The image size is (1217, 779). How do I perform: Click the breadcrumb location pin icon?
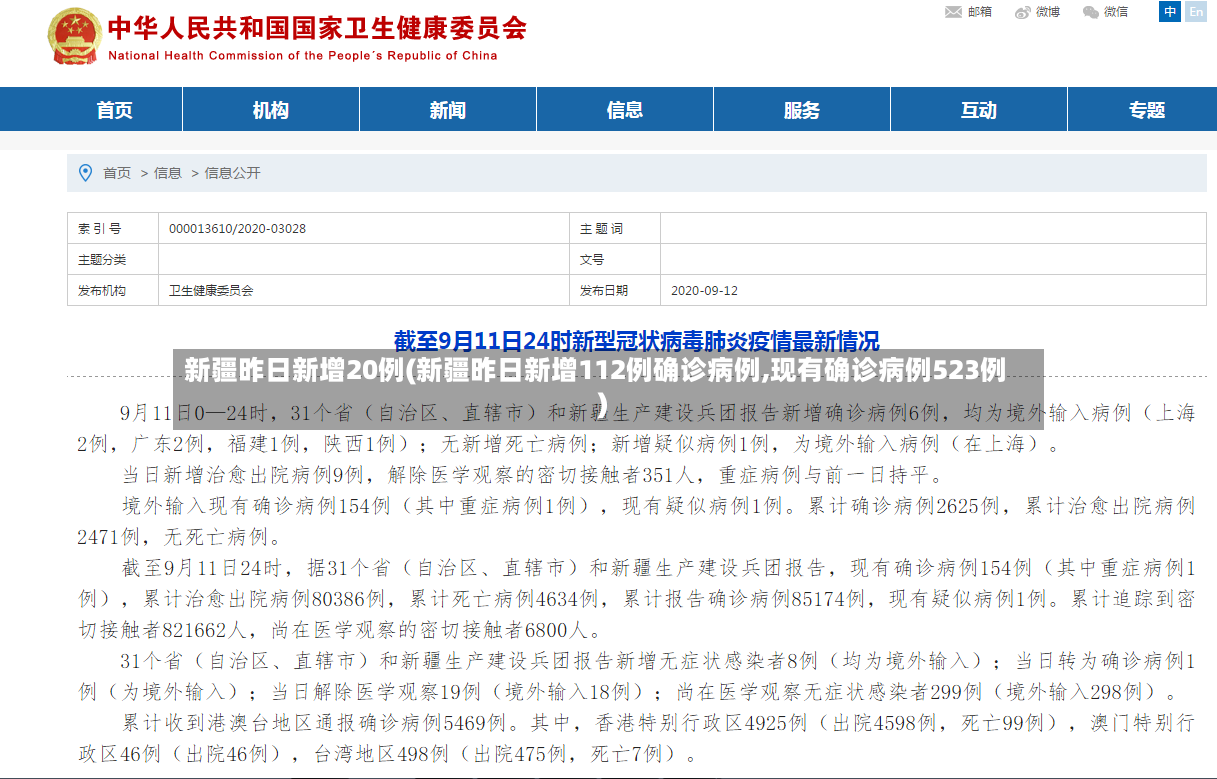pos(85,172)
